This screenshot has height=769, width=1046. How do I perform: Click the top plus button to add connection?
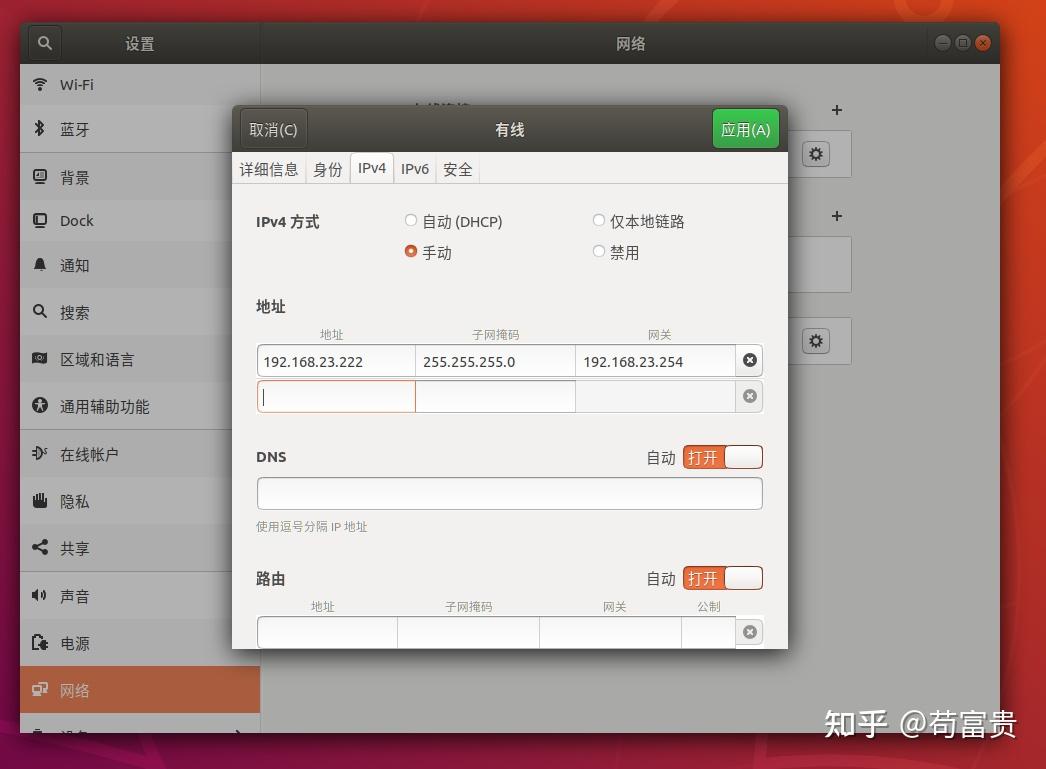(x=837, y=110)
